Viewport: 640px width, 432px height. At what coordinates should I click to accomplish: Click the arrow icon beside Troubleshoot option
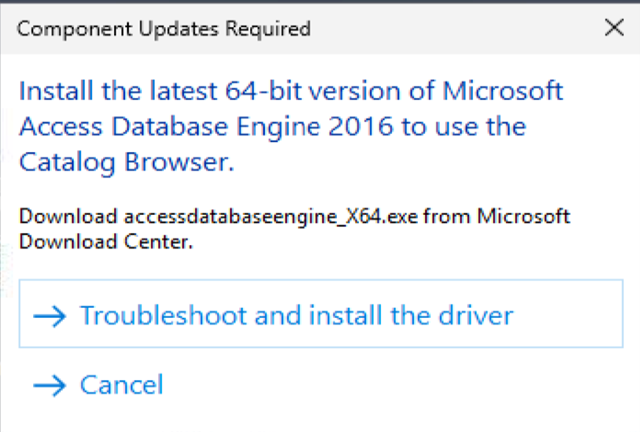click(x=49, y=317)
